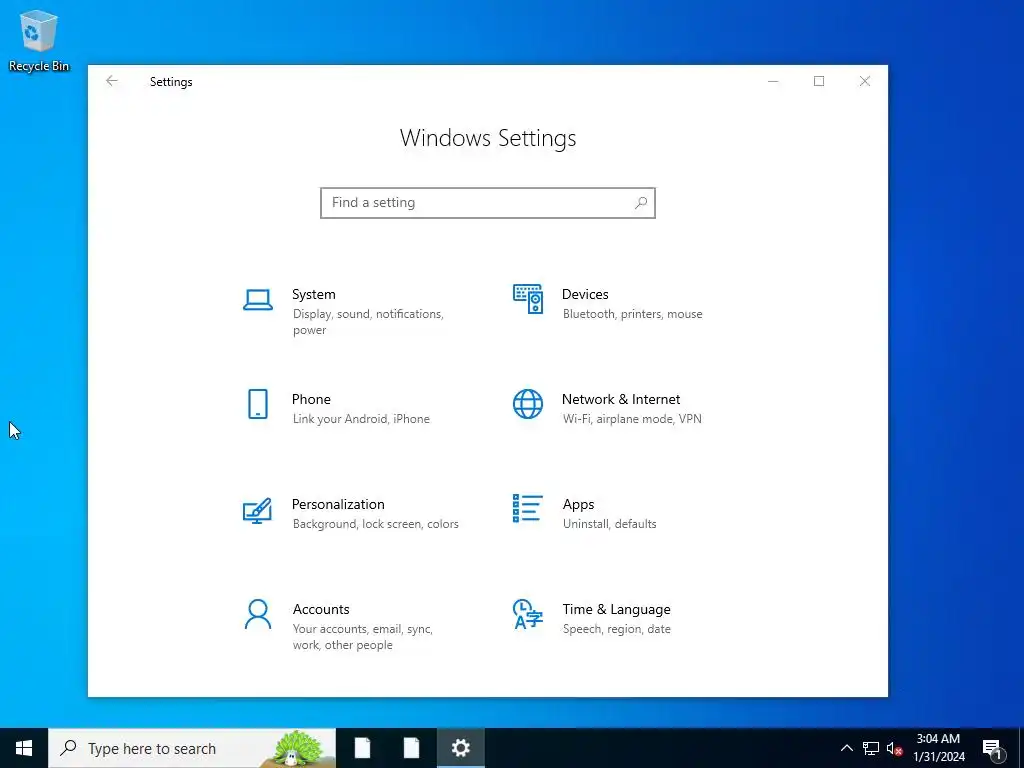Click the 'Windows Settings' heading
The width and height of the screenshot is (1024, 768).
point(488,138)
